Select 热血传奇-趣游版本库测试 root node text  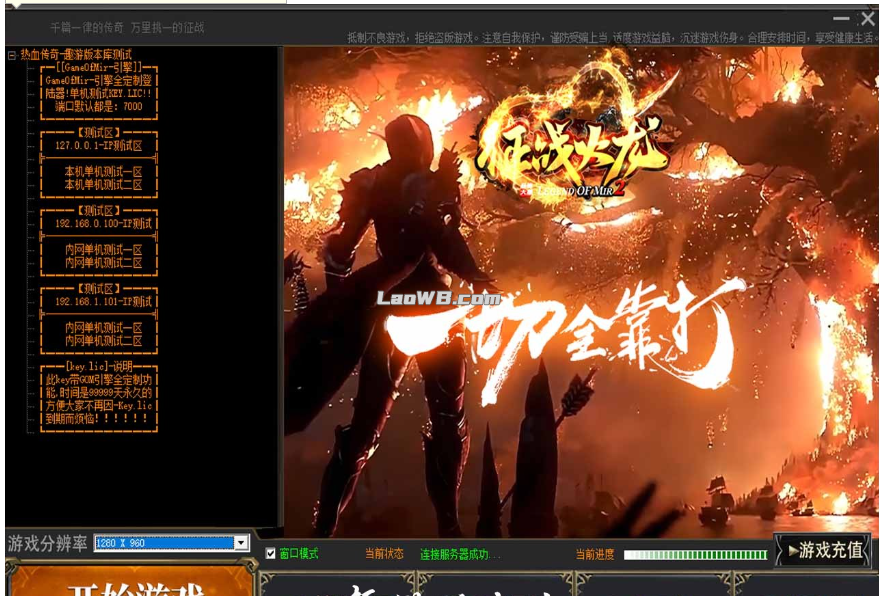76,55
